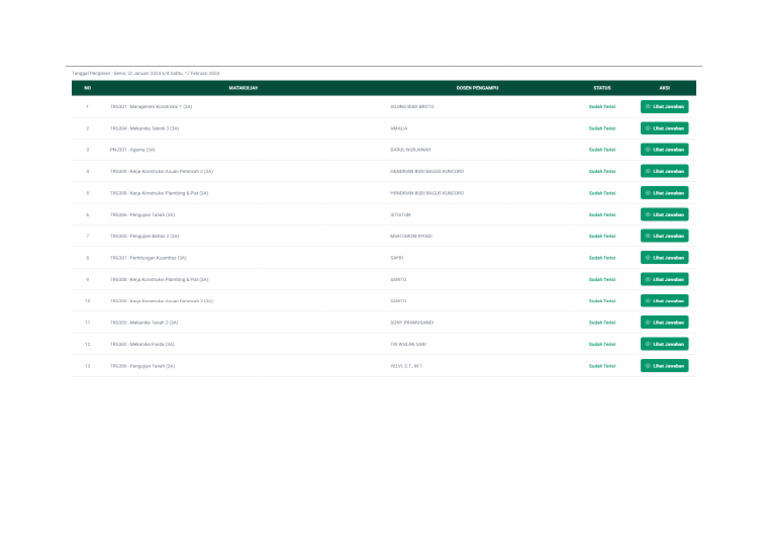This screenshot has height=544, width=768.
Task: Click the eye icon in row 13's Lihat Jawaban
Action: pyautogui.click(x=648, y=366)
